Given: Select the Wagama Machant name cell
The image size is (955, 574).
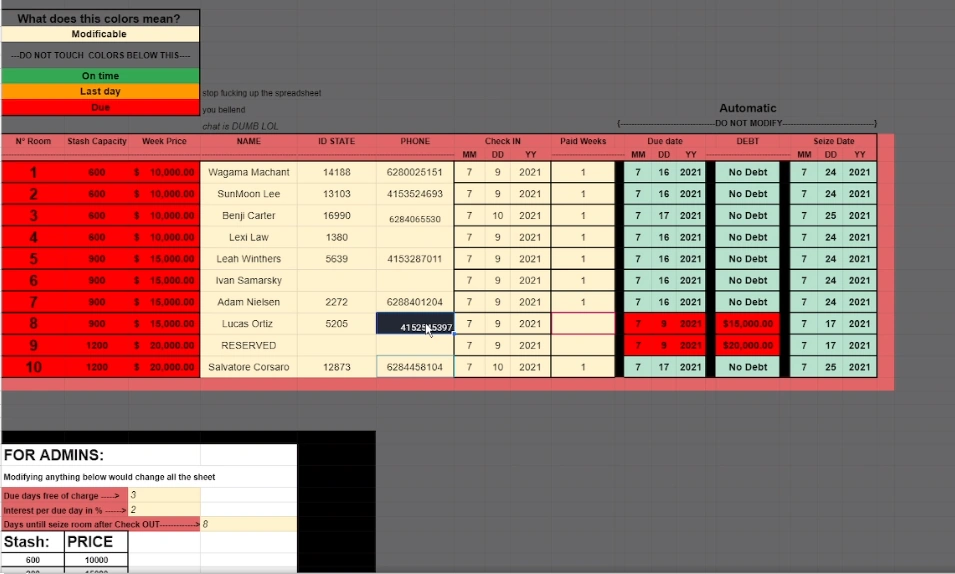Looking at the screenshot, I should [x=248, y=172].
